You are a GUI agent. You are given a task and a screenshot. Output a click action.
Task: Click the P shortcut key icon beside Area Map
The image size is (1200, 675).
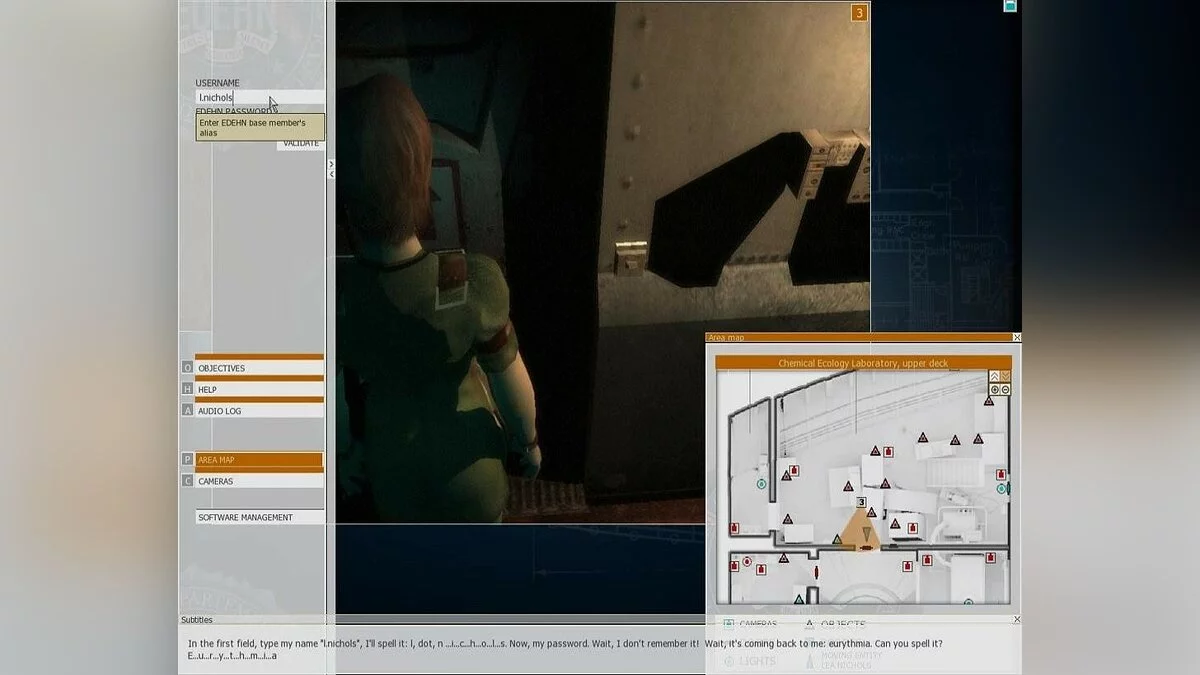point(187,459)
